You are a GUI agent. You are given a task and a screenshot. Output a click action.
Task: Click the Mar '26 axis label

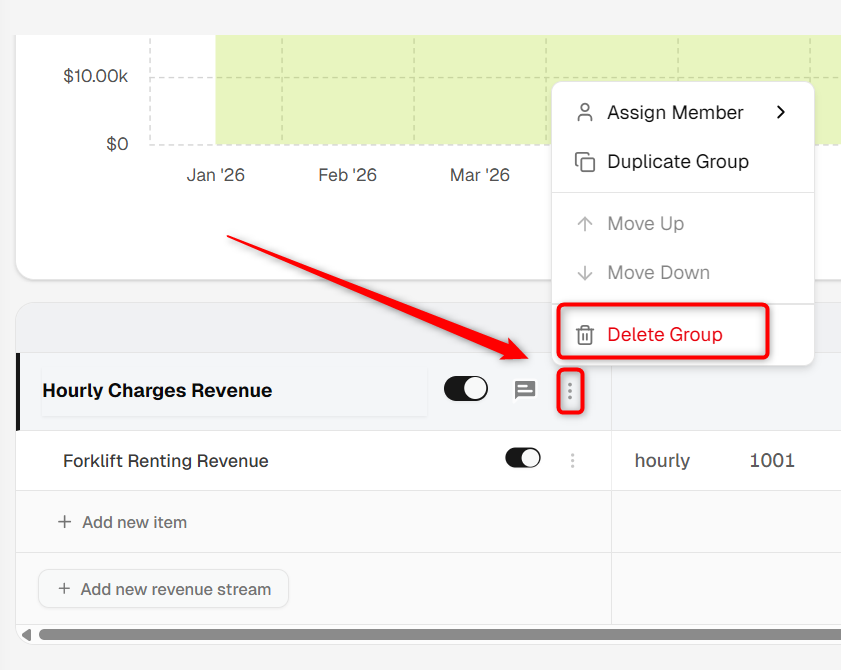coord(479,175)
